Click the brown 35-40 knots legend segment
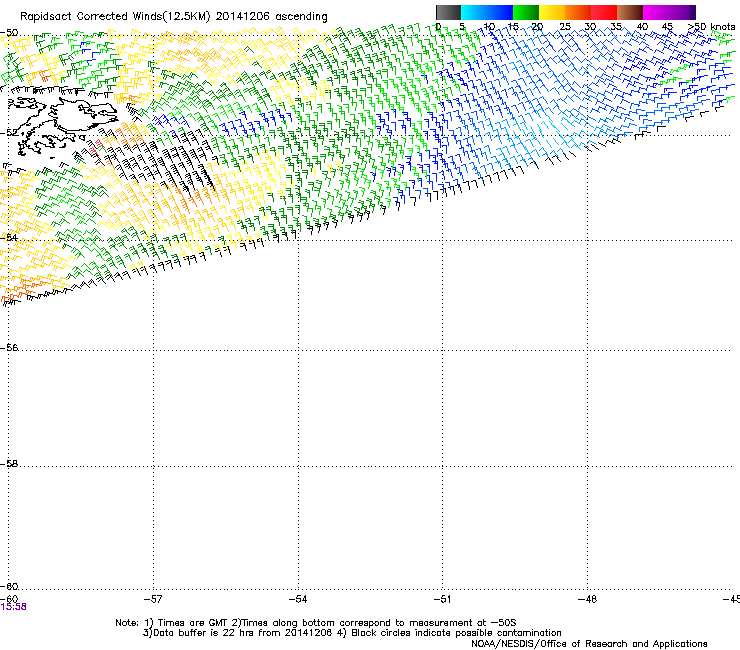Image resolution: width=740 pixels, height=650 pixels. 630,12
